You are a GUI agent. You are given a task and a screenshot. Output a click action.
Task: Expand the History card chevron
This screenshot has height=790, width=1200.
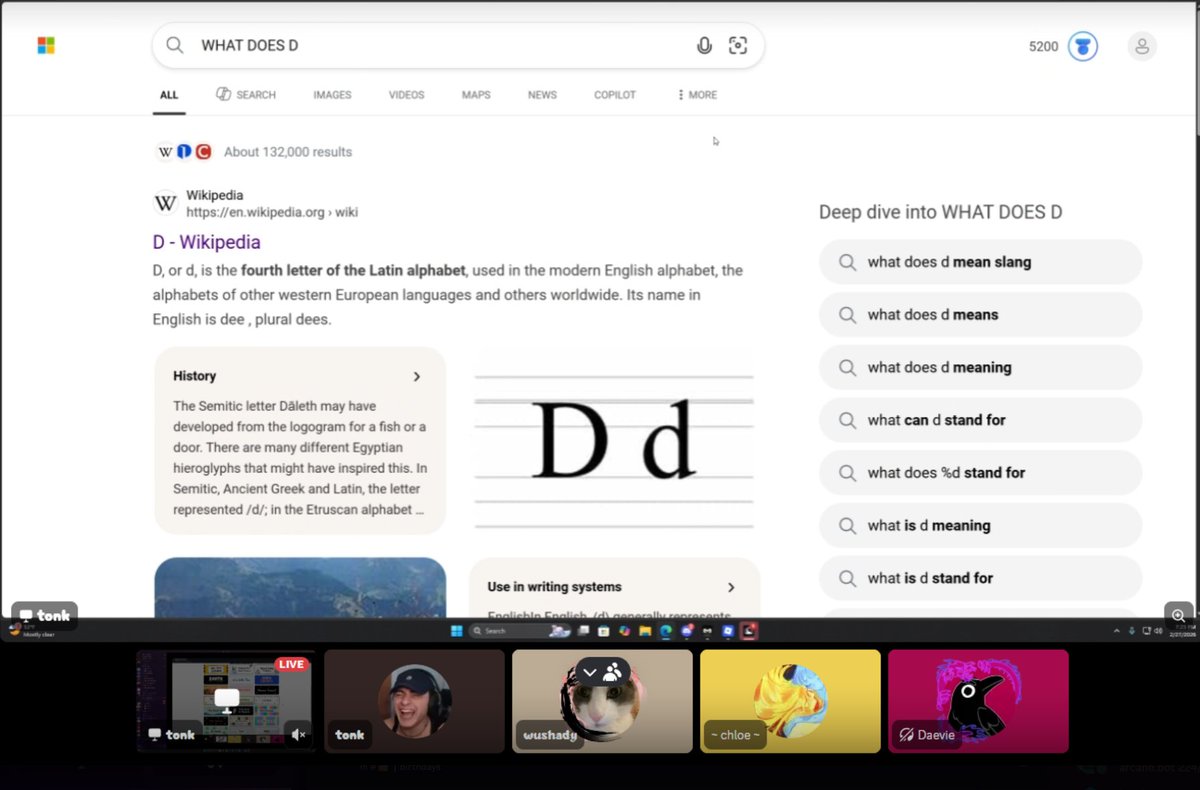point(417,377)
